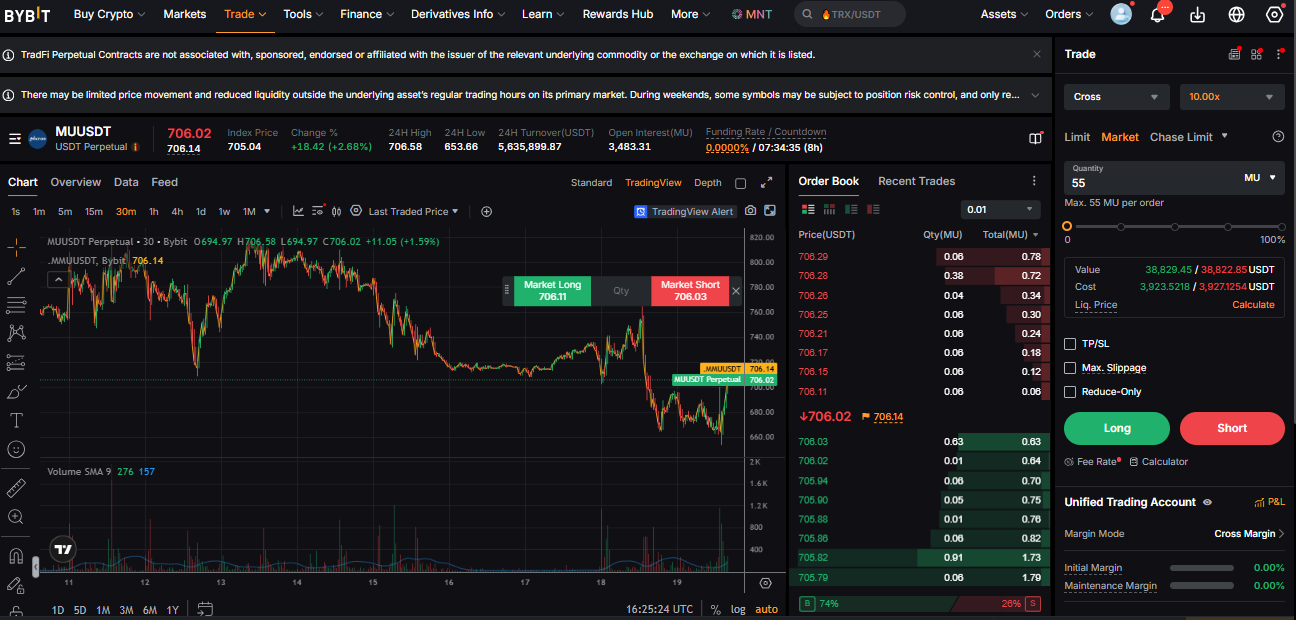Click the quantity slider handle at 0
Viewport: 1296px width, 620px height.
tap(1067, 226)
